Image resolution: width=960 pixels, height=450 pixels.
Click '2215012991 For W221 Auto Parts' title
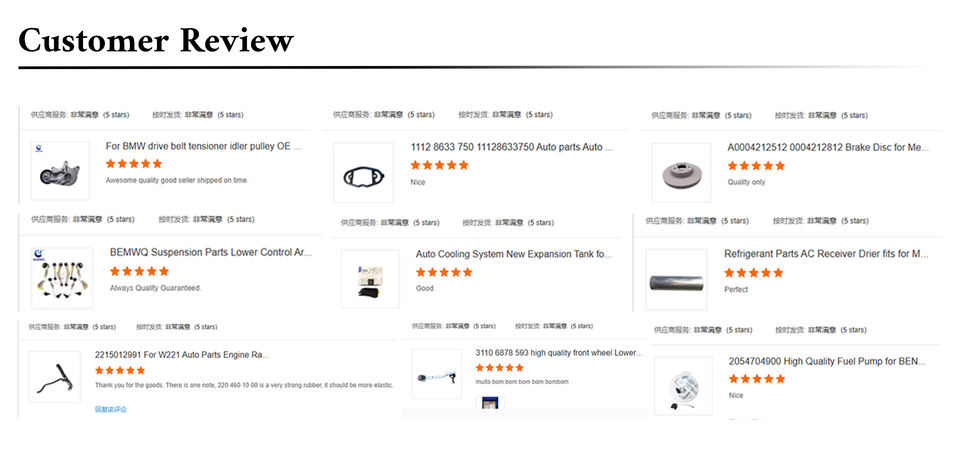pyautogui.click(x=182, y=355)
